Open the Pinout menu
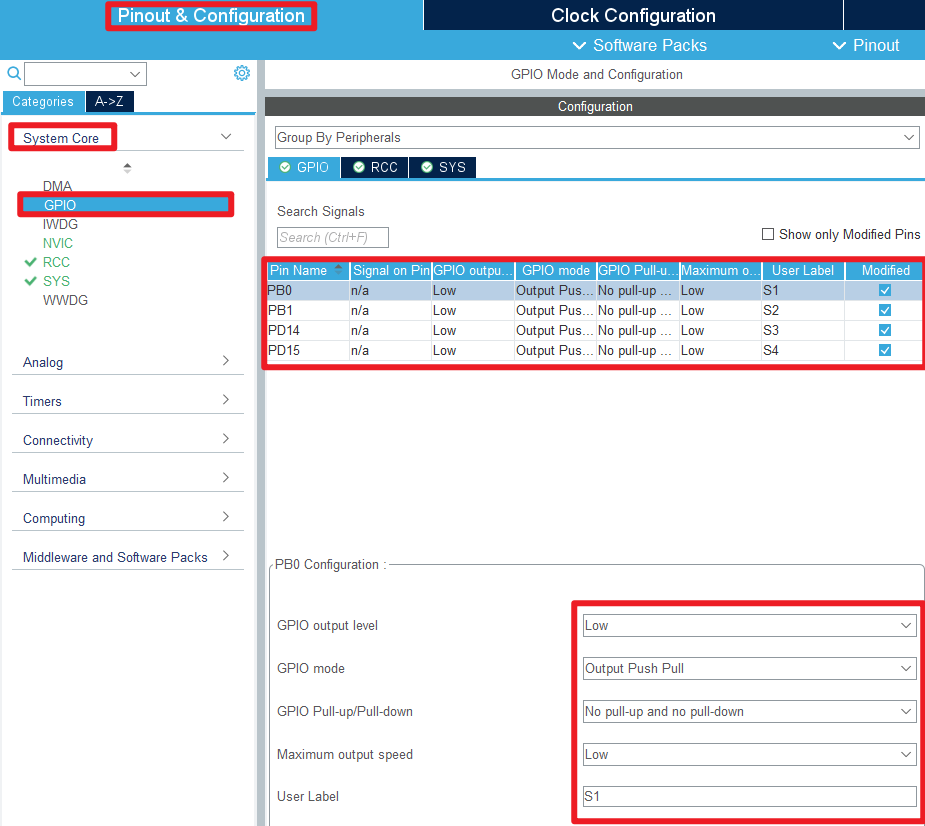 [865, 45]
